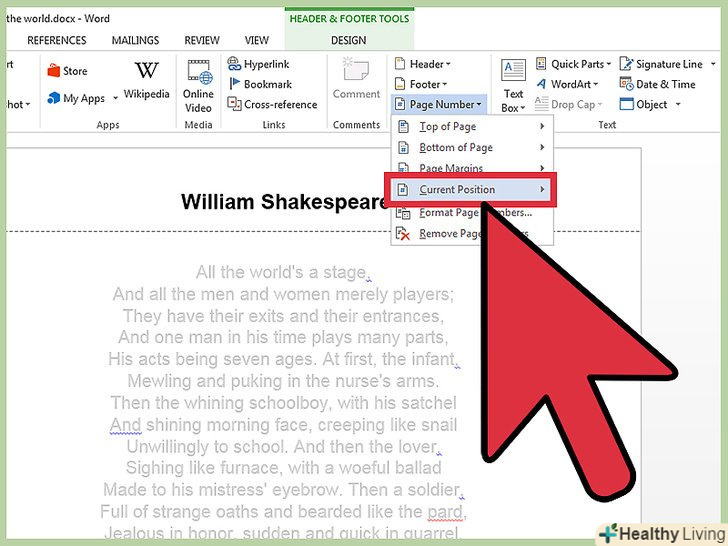The image size is (728, 546).
Task: Click the Hyperlink icon
Action: tap(234, 64)
